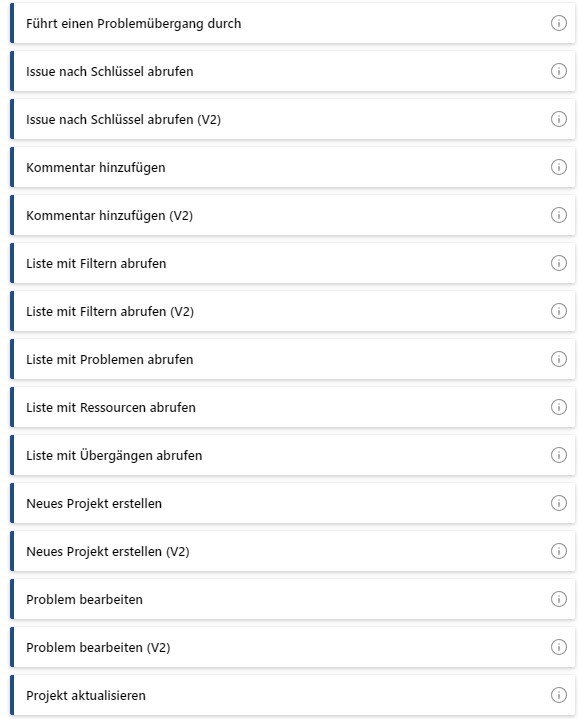Choose Issue nach Schlüssel abrufen action
The height and width of the screenshot is (719, 583).
[x=293, y=71]
